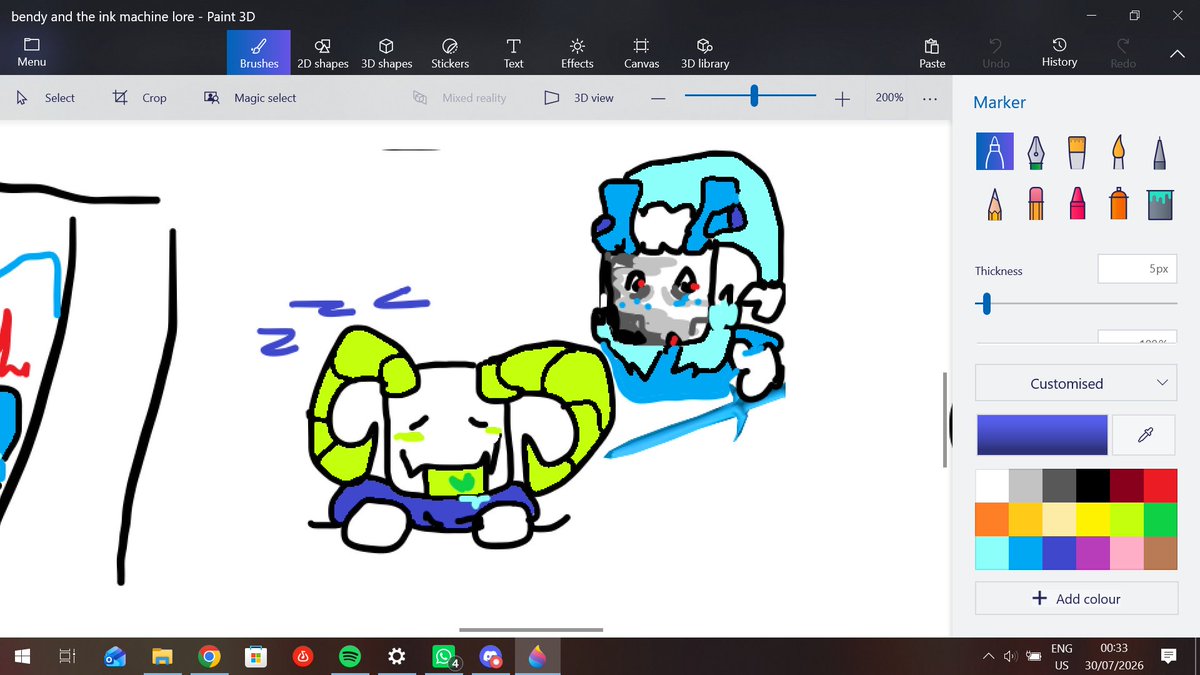Select the Oil brush tool
Viewport: 1200px width, 675px height.
click(1077, 152)
